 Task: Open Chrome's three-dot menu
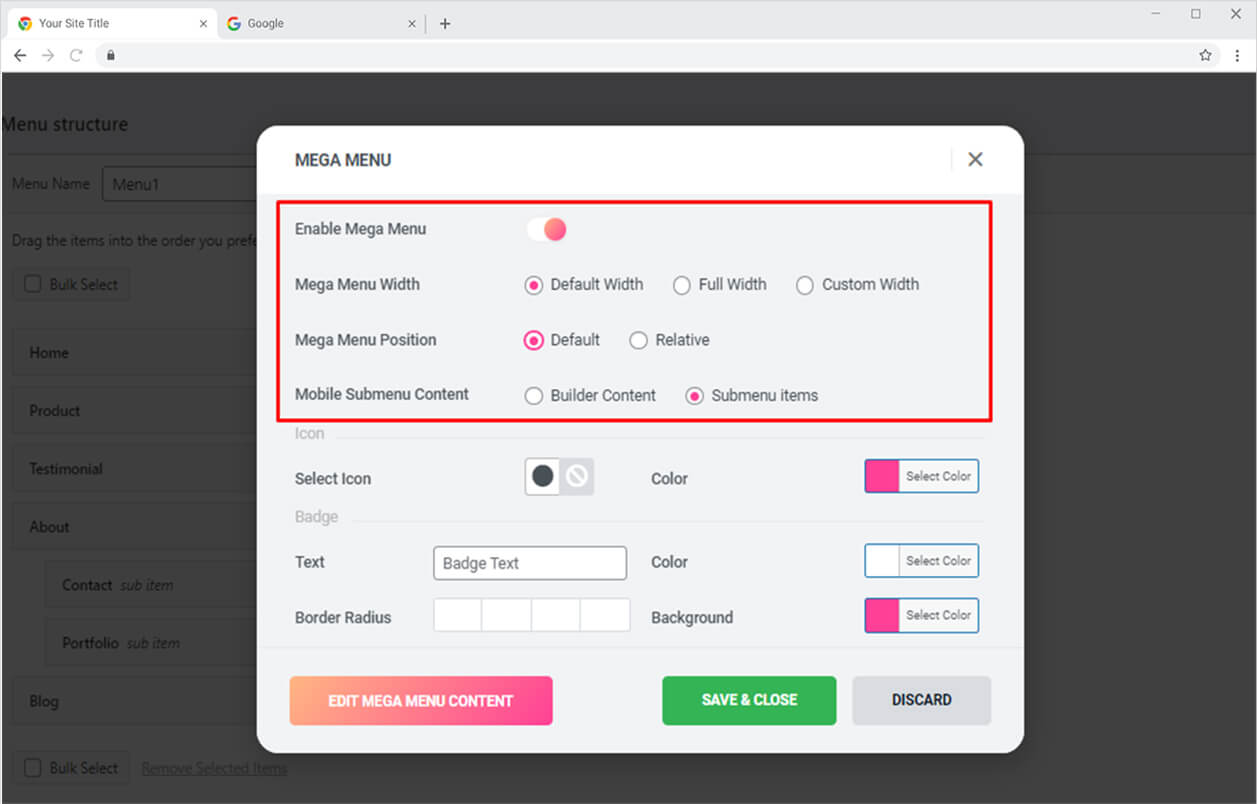point(1237,55)
